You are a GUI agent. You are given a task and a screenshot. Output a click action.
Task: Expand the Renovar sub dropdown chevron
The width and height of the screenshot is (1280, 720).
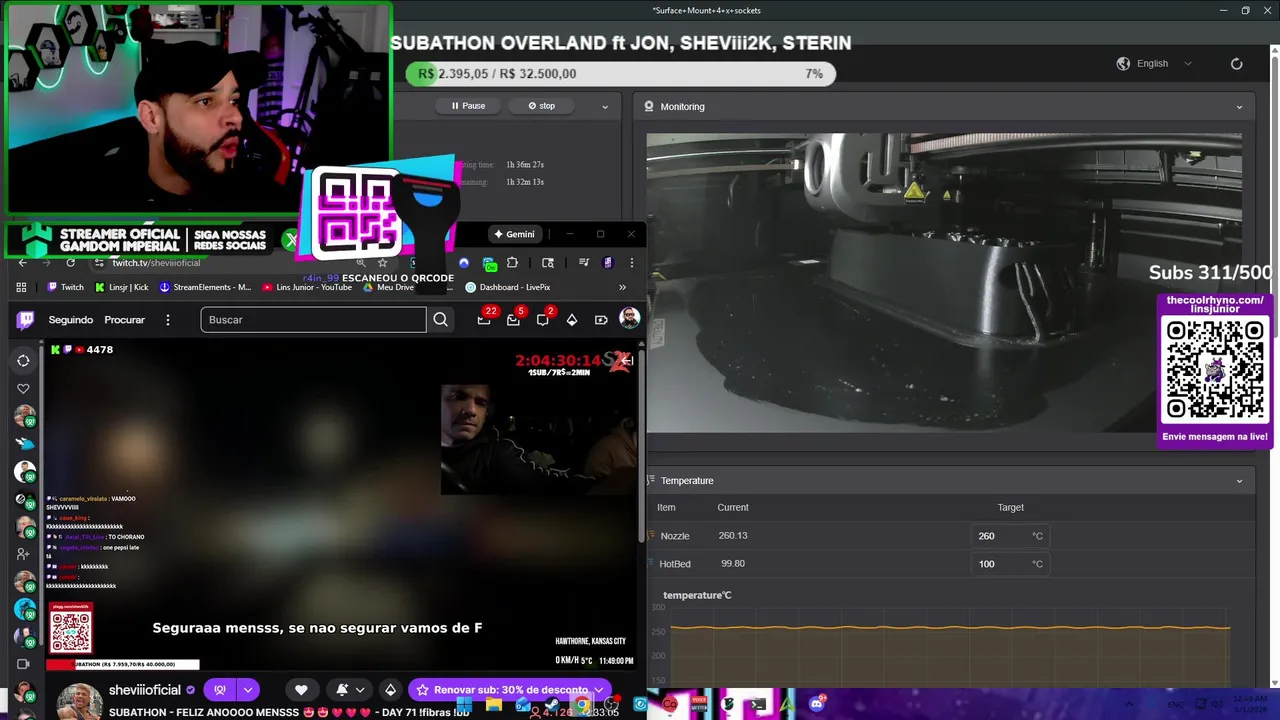(x=599, y=690)
